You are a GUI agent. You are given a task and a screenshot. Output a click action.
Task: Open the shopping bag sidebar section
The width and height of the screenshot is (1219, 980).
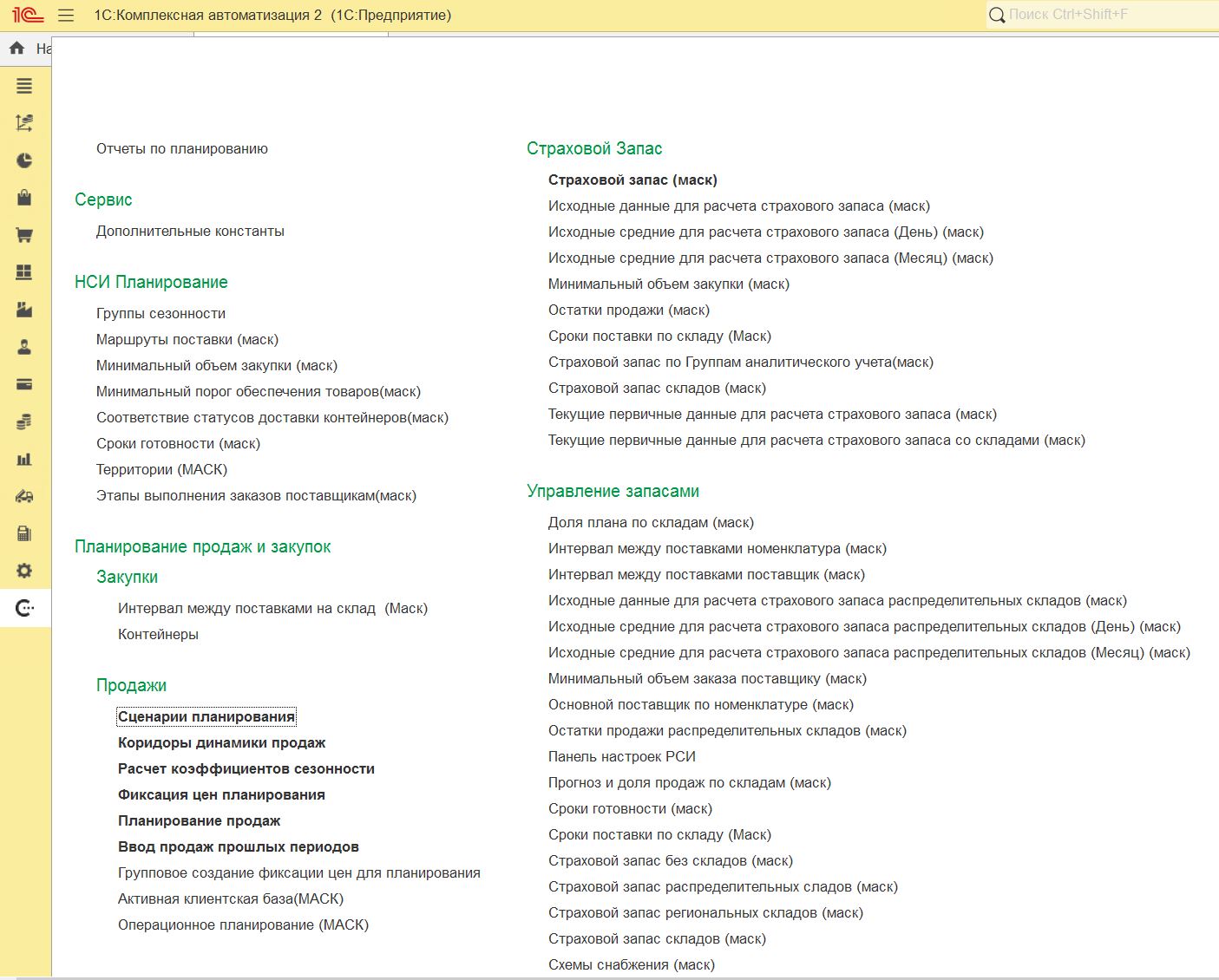point(24,198)
